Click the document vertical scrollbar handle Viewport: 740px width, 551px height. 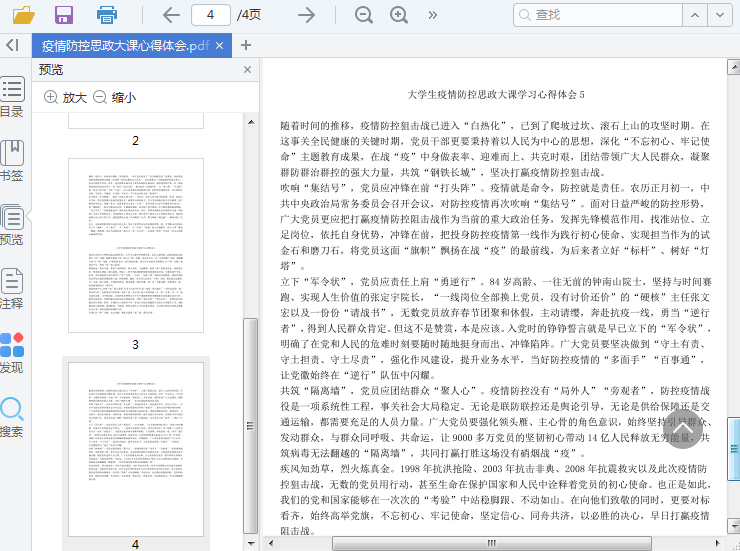pos(734,449)
